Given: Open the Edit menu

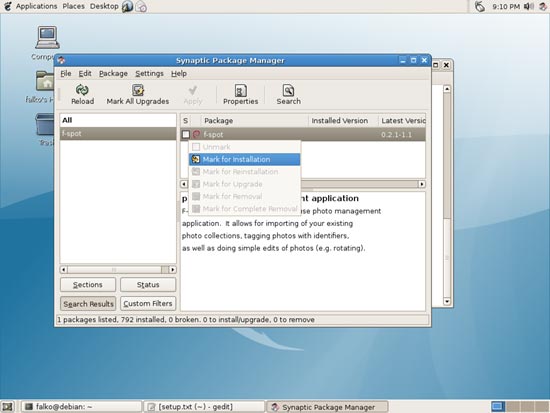Looking at the screenshot, I should pos(85,73).
